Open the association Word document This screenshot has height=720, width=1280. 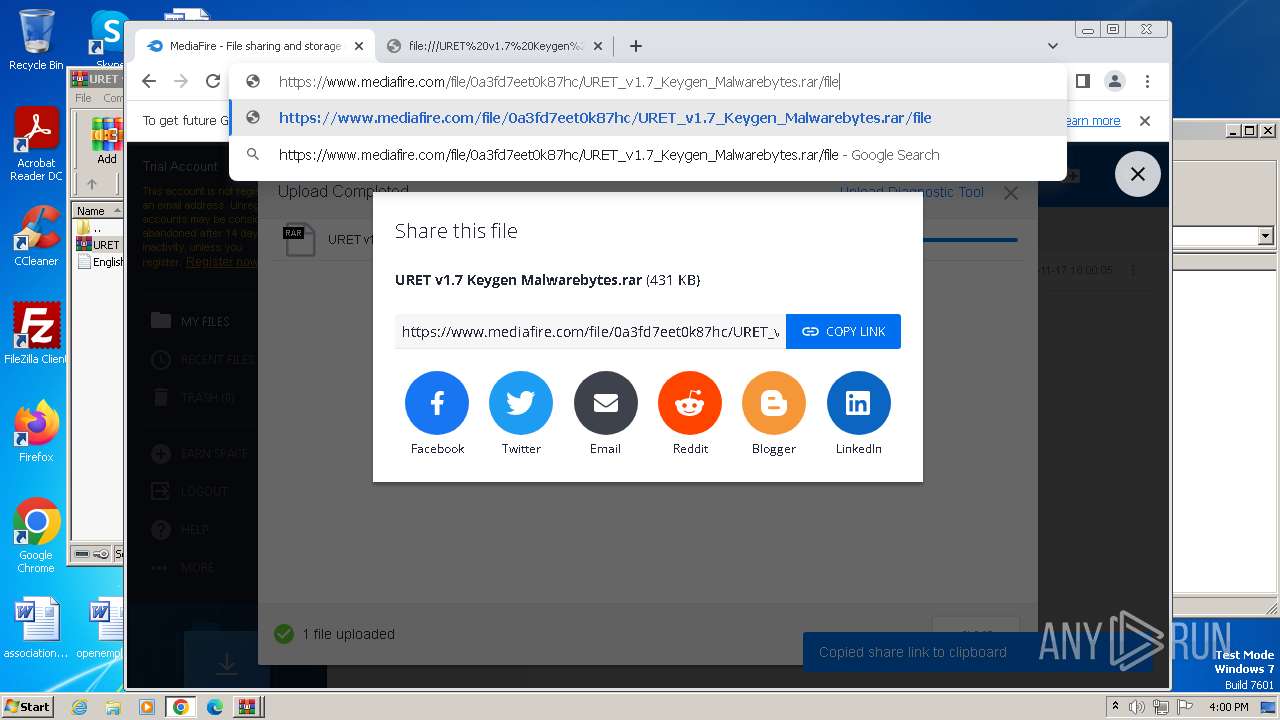(x=36, y=629)
